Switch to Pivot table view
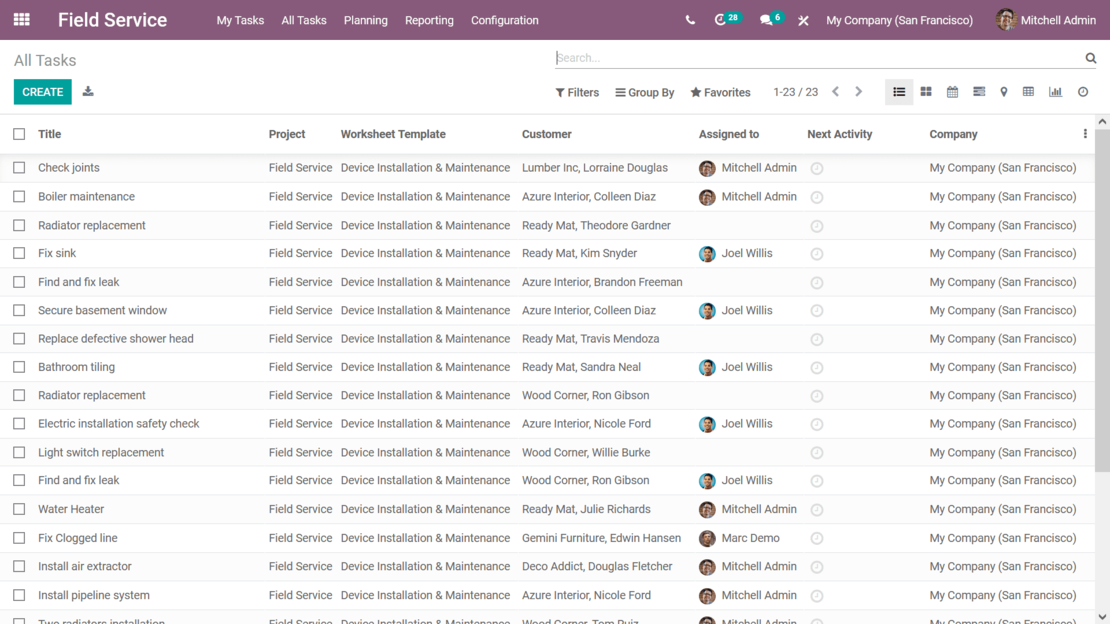This screenshot has height=624, width=1110. (1028, 91)
